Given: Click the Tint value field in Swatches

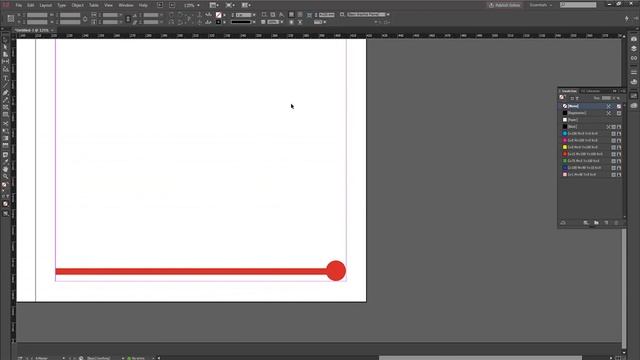Looking at the screenshot, I should pos(606,98).
